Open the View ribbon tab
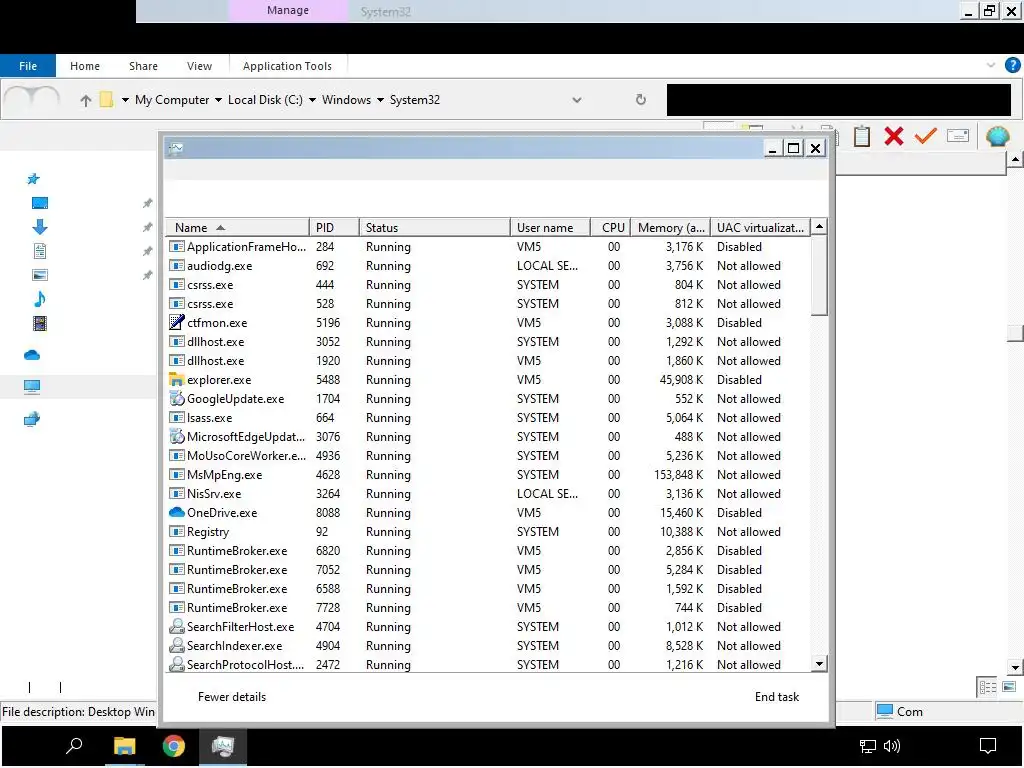Viewport: 1024px width, 768px height. tap(199, 66)
